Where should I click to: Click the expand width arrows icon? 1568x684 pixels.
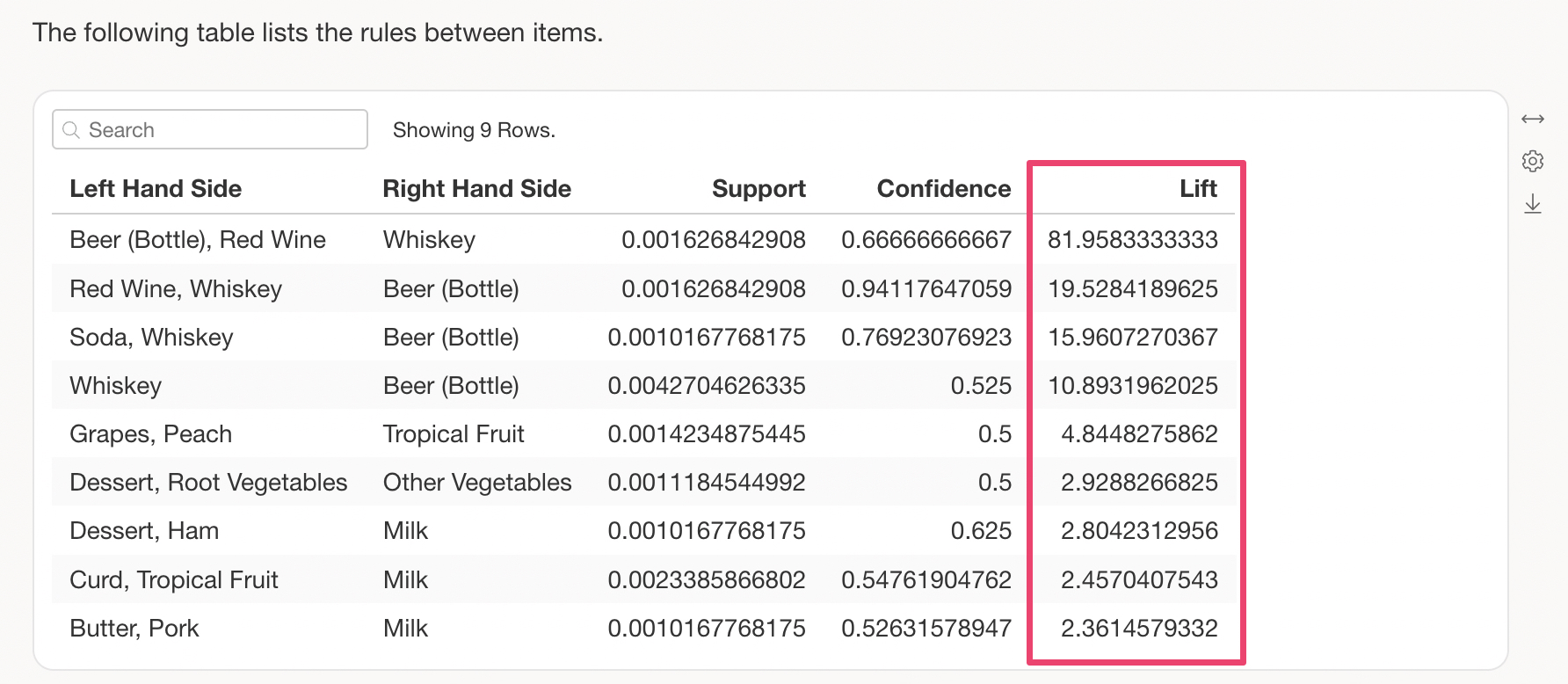[1533, 119]
